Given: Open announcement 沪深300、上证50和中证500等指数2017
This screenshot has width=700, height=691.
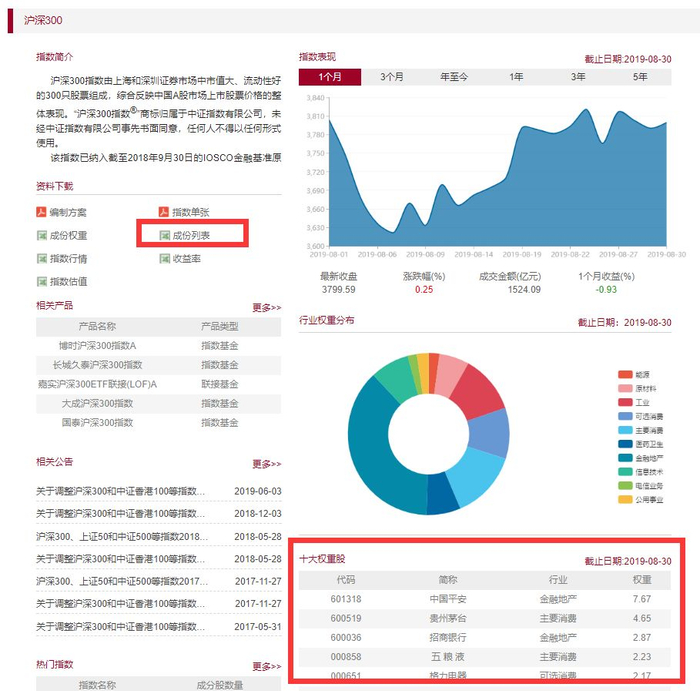Looking at the screenshot, I should [x=122, y=581].
